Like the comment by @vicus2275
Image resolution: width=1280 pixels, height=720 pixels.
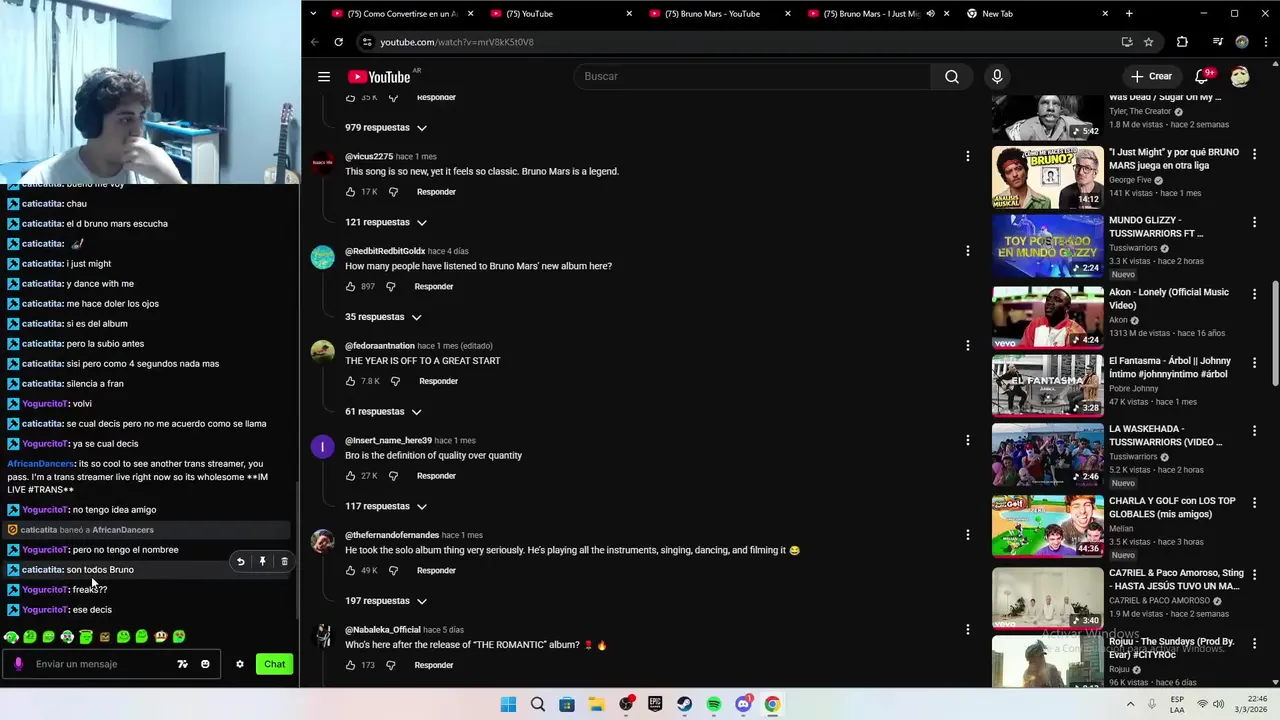[x=350, y=192]
